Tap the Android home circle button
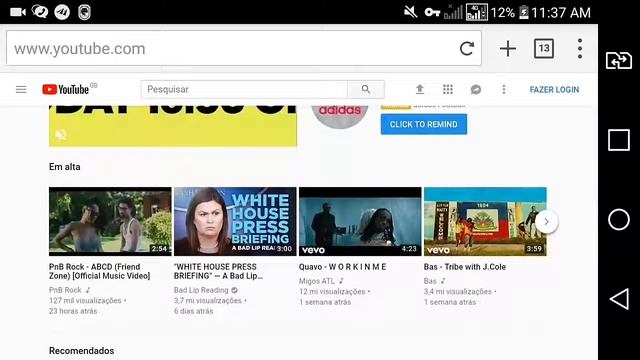640x360 pixels. pos(619,220)
